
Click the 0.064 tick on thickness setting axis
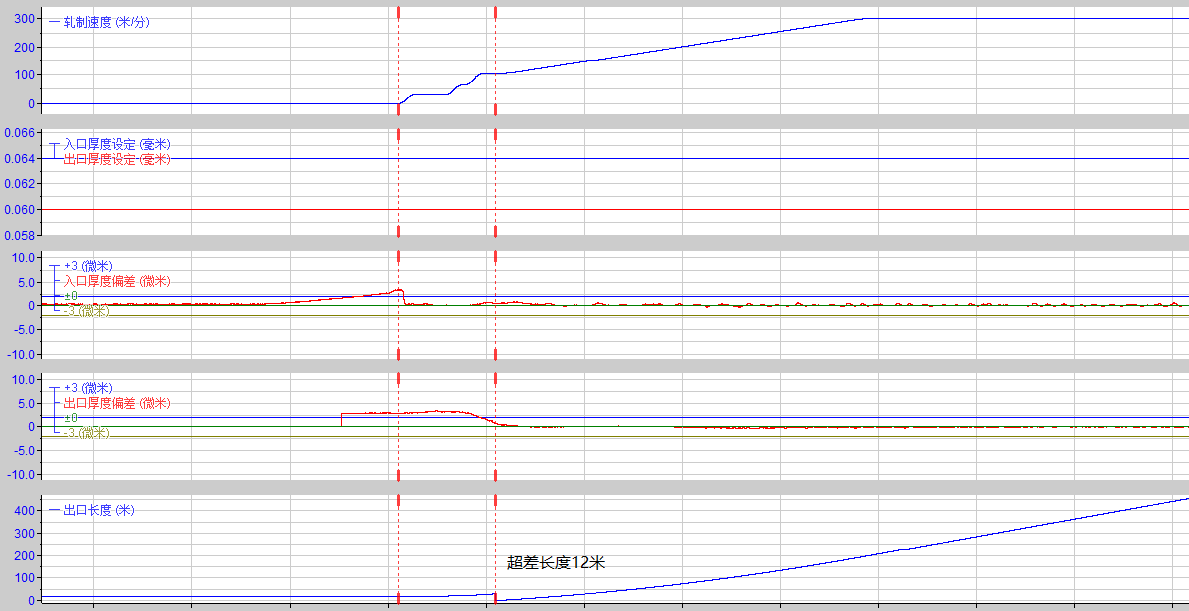(19, 158)
